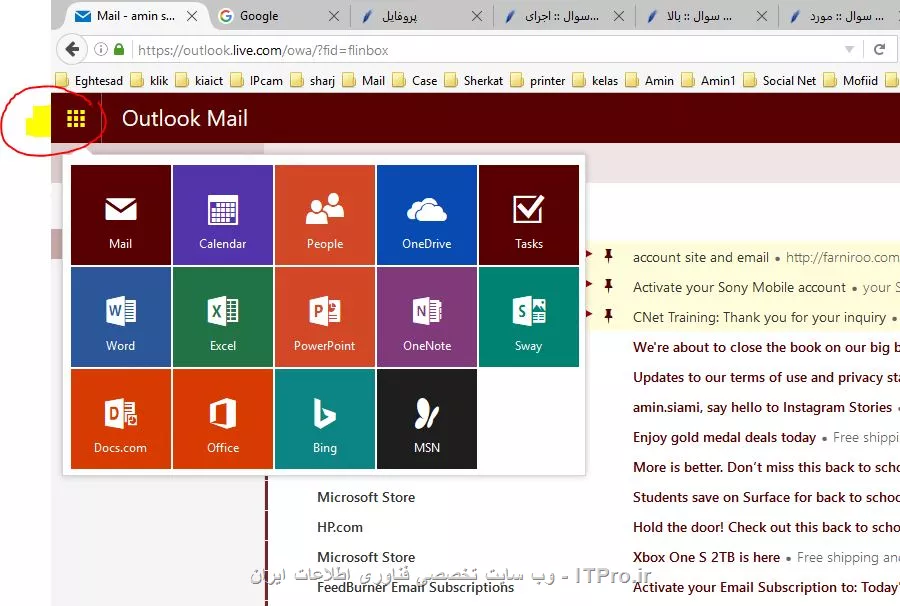Select the HP.com sender name
This screenshot has height=606, width=900.
tap(340, 527)
